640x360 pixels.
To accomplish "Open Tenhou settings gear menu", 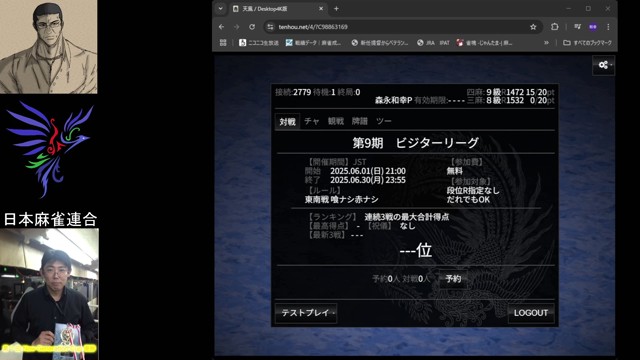I will tap(604, 65).
